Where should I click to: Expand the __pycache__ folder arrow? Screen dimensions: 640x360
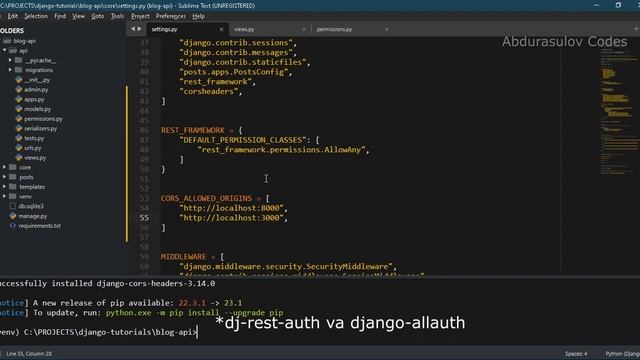click(10, 60)
